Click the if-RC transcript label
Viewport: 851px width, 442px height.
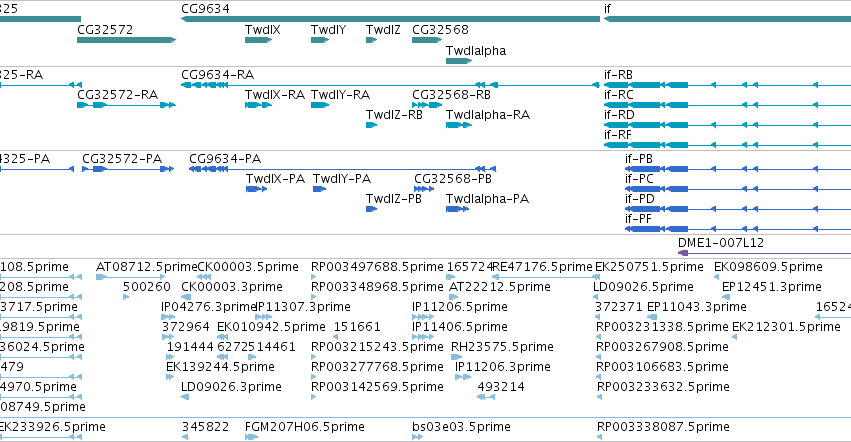619,94
